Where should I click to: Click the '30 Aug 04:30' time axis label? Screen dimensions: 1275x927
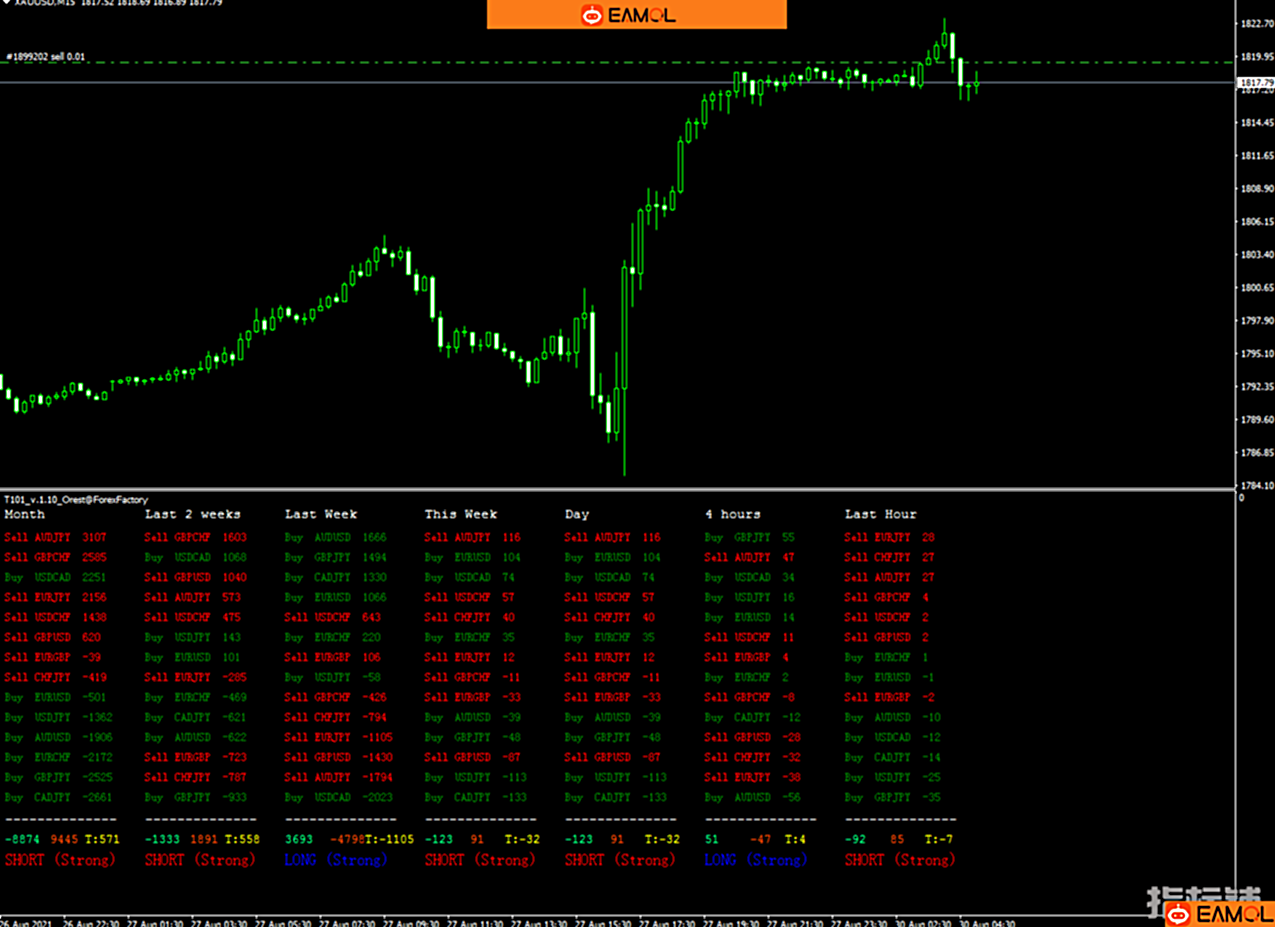988,921
